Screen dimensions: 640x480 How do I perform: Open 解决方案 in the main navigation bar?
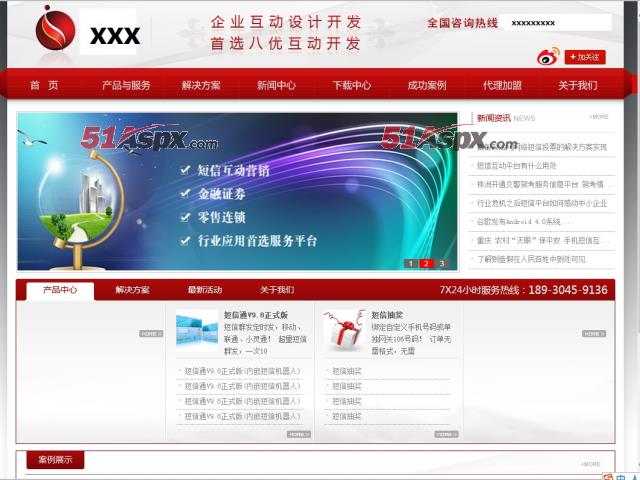click(x=201, y=85)
